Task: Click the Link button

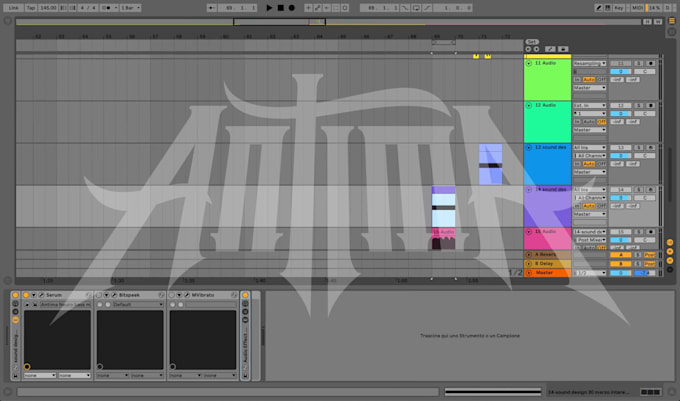Action: (13, 8)
